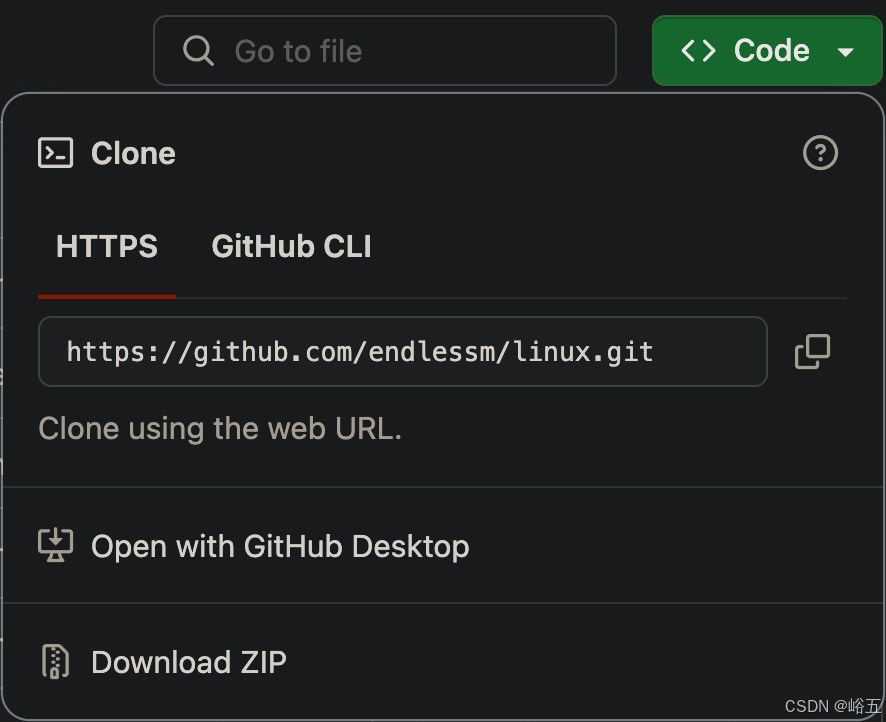
Task: Select the HTTPS tab
Action: tap(107, 247)
